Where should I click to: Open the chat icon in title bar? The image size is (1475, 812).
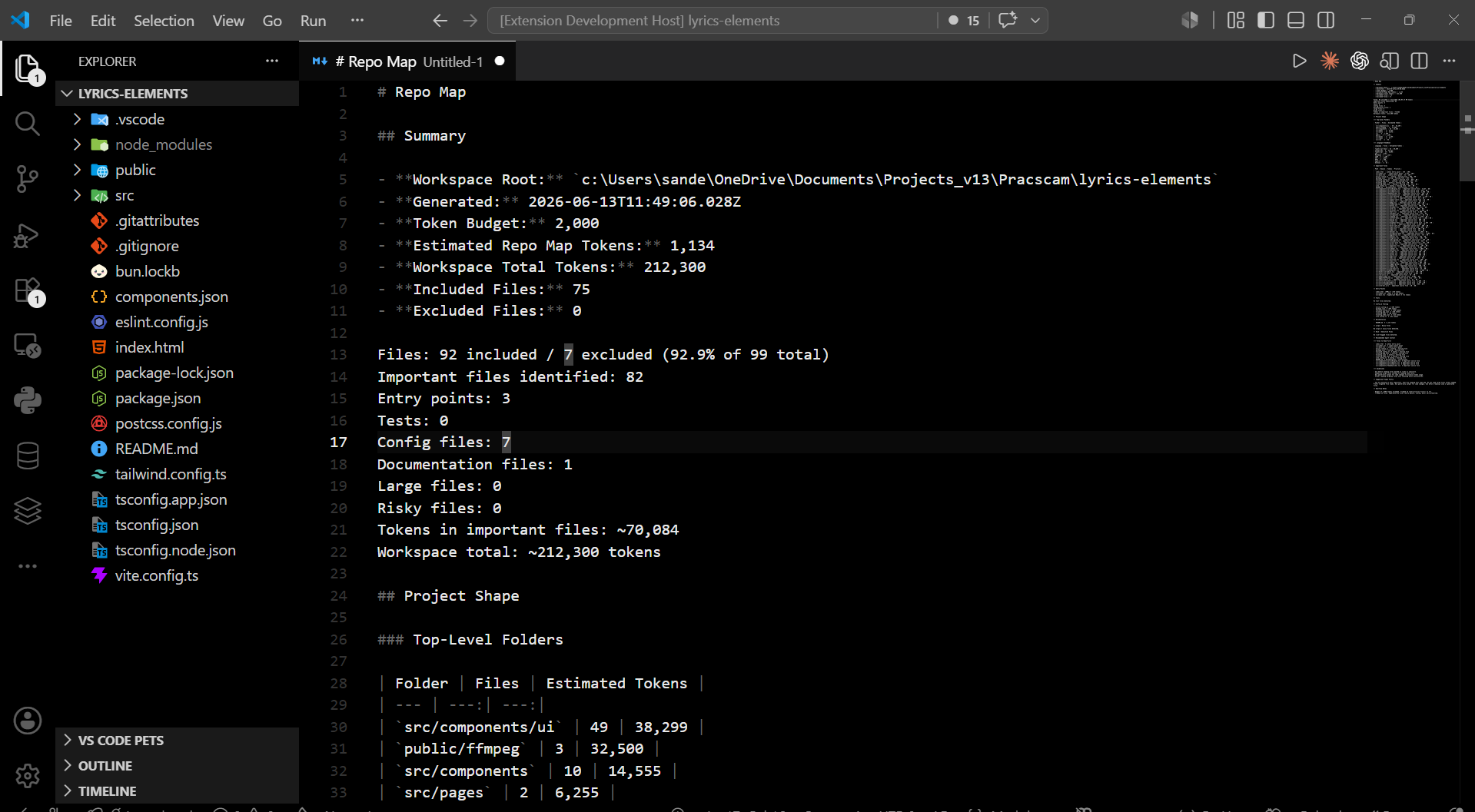pos(1008,20)
